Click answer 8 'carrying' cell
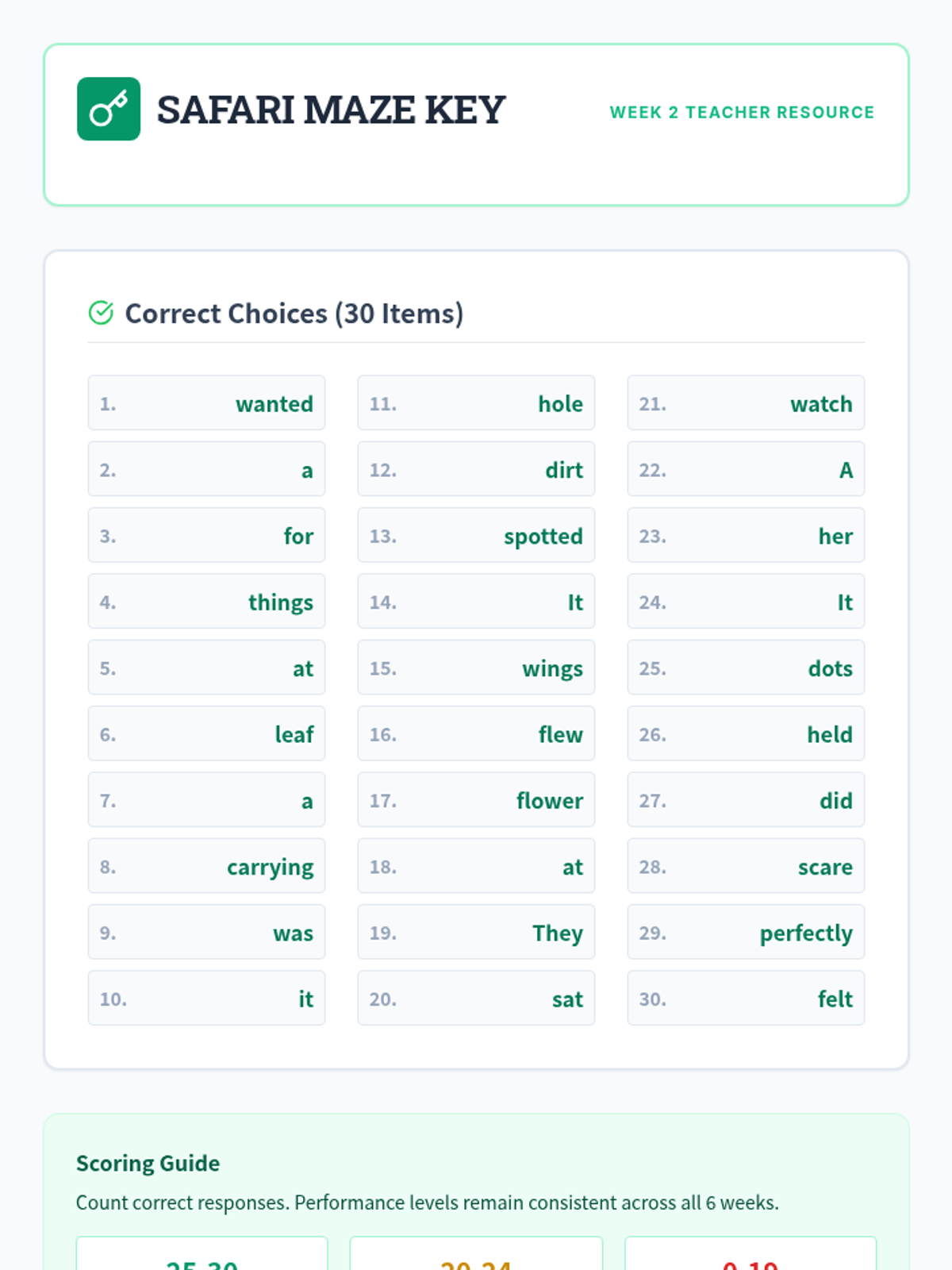 tap(206, 866)
